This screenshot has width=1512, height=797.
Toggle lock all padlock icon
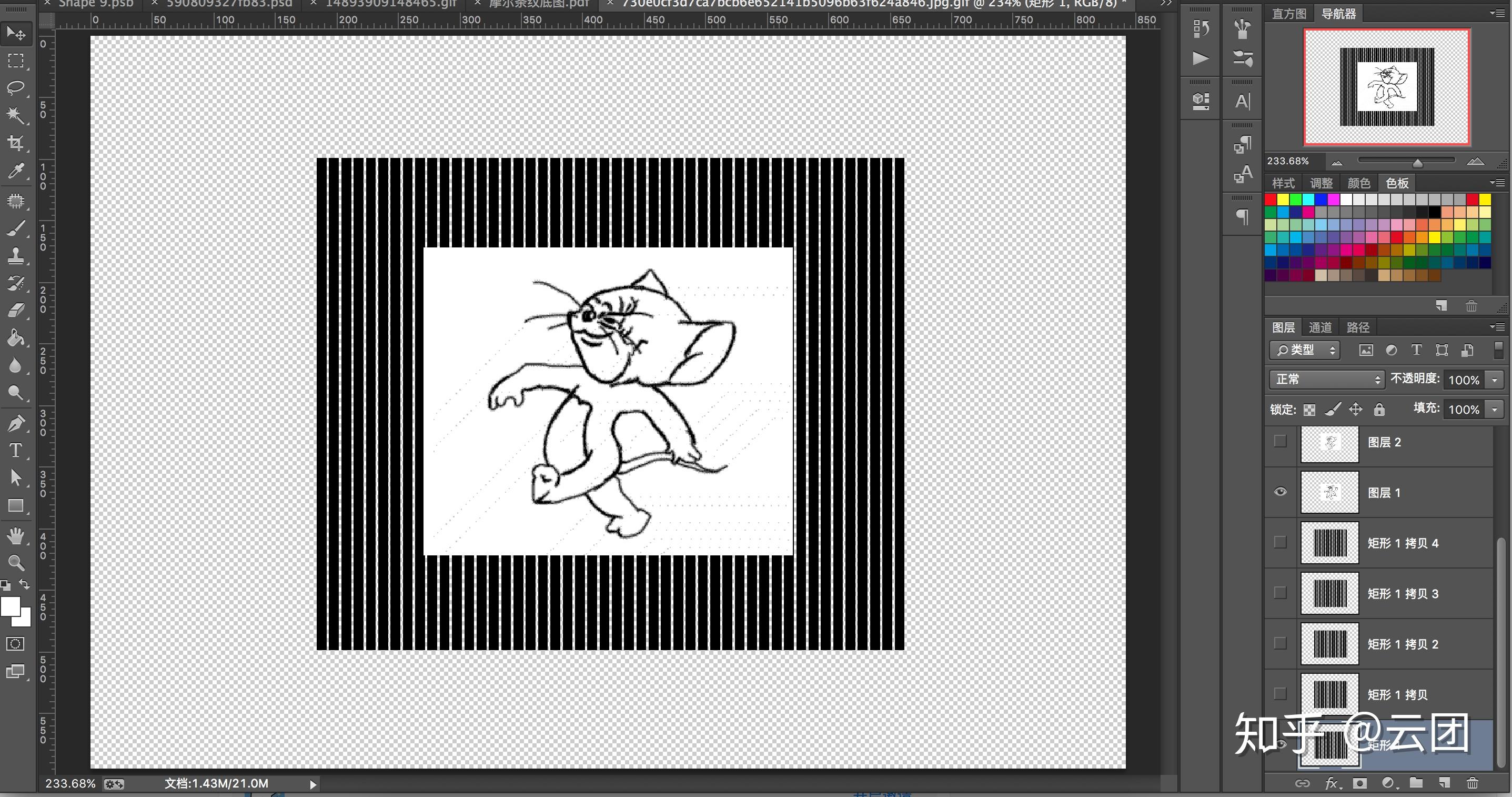pyautogui.click(x=1379, y=410)
